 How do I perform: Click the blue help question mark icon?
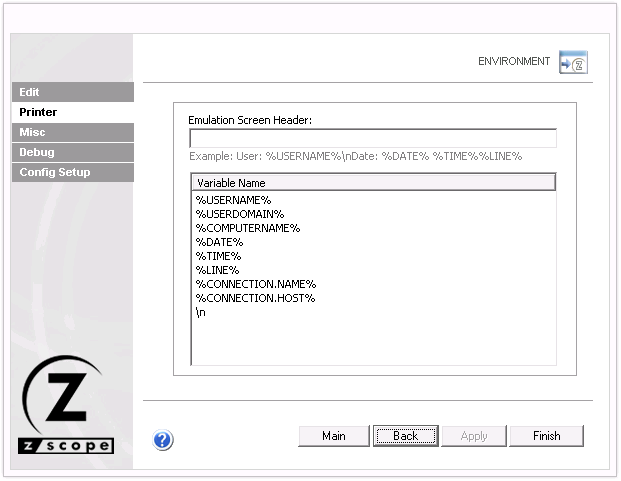[163, 439]
